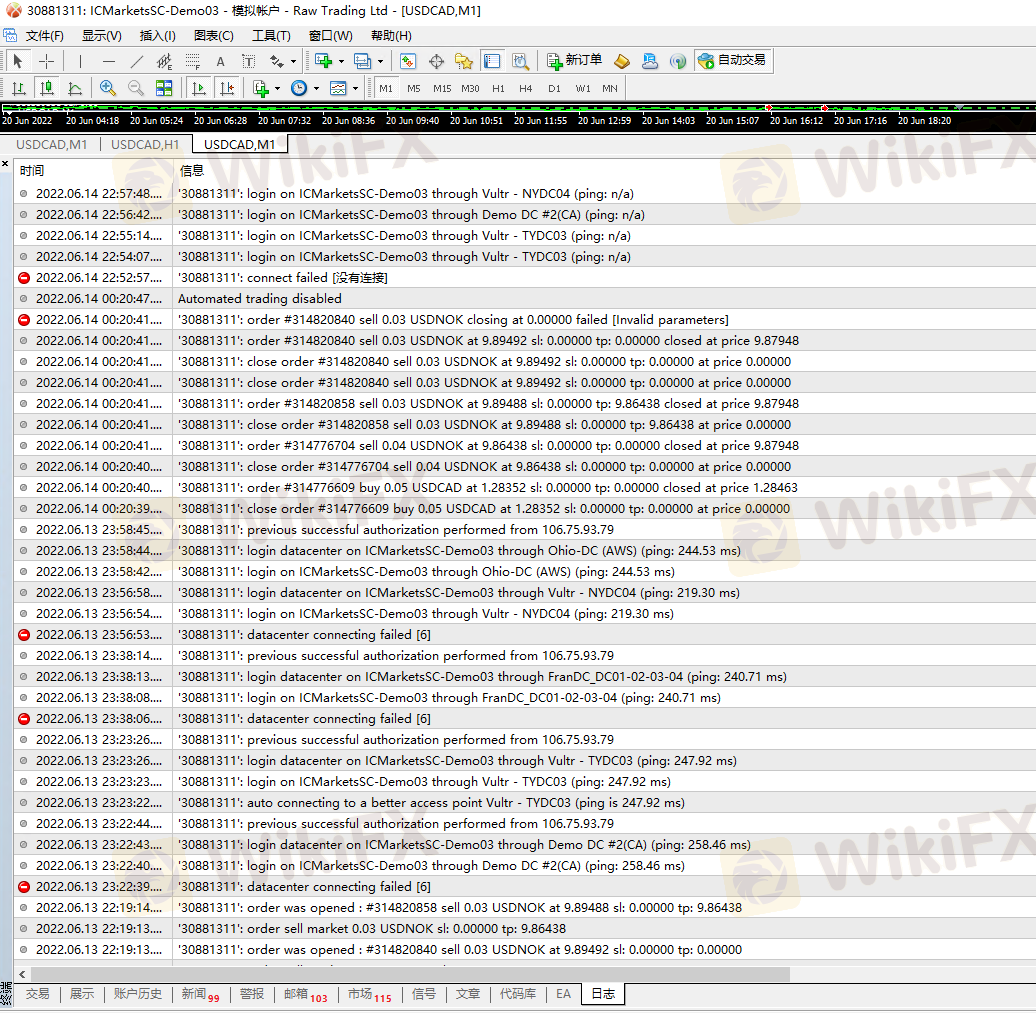Select the MN timeframe button
This screenshot has height=1013, width=1036.
tap(610, 89)
